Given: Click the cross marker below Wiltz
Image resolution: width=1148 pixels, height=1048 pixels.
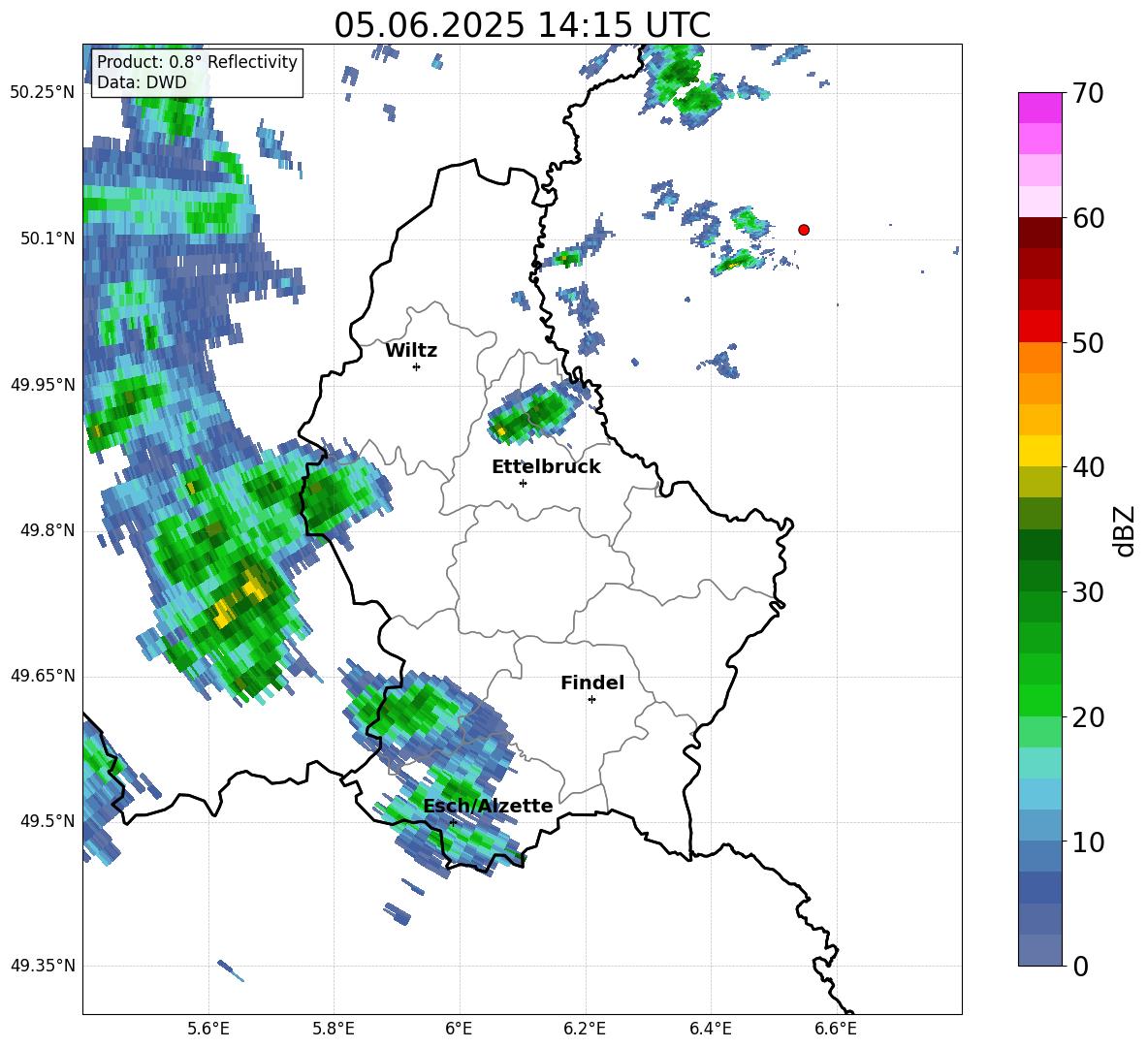Looking at the screenshot, I should tap(416, 366).
